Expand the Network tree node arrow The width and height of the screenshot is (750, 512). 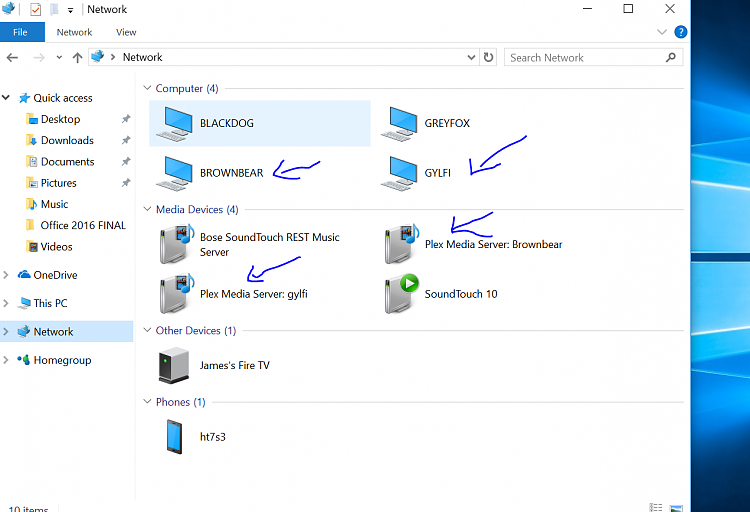(x=6, y=332)
